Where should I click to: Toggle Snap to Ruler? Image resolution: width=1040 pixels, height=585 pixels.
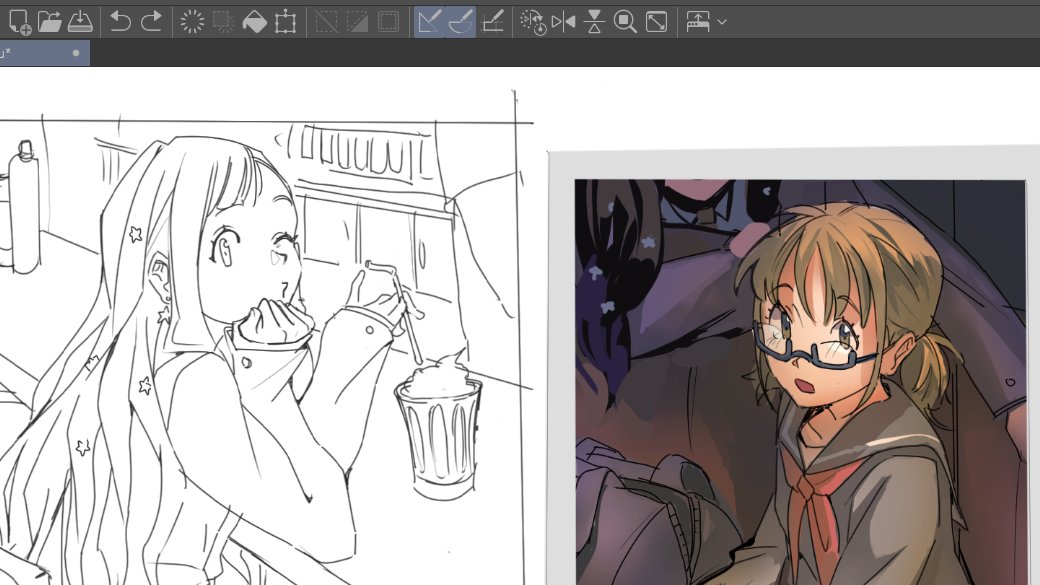[429, 22]
